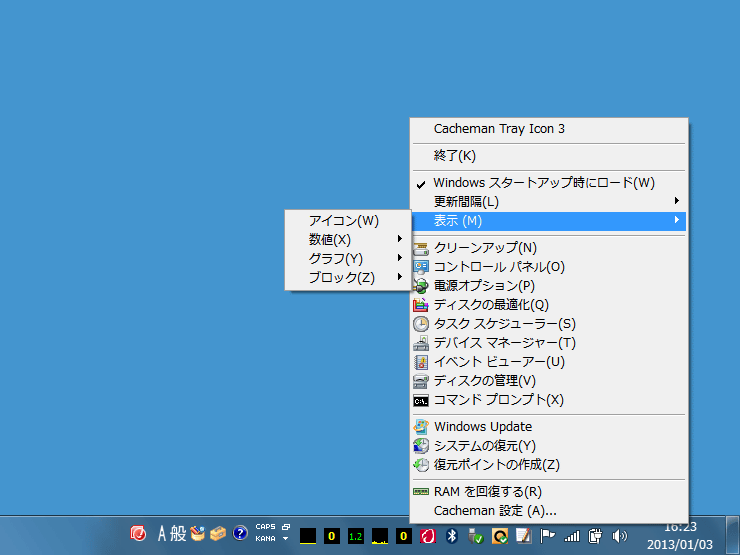Expand the 更新間隔(L) submenu arrow

pyautogui.click(x=677, y=201)
